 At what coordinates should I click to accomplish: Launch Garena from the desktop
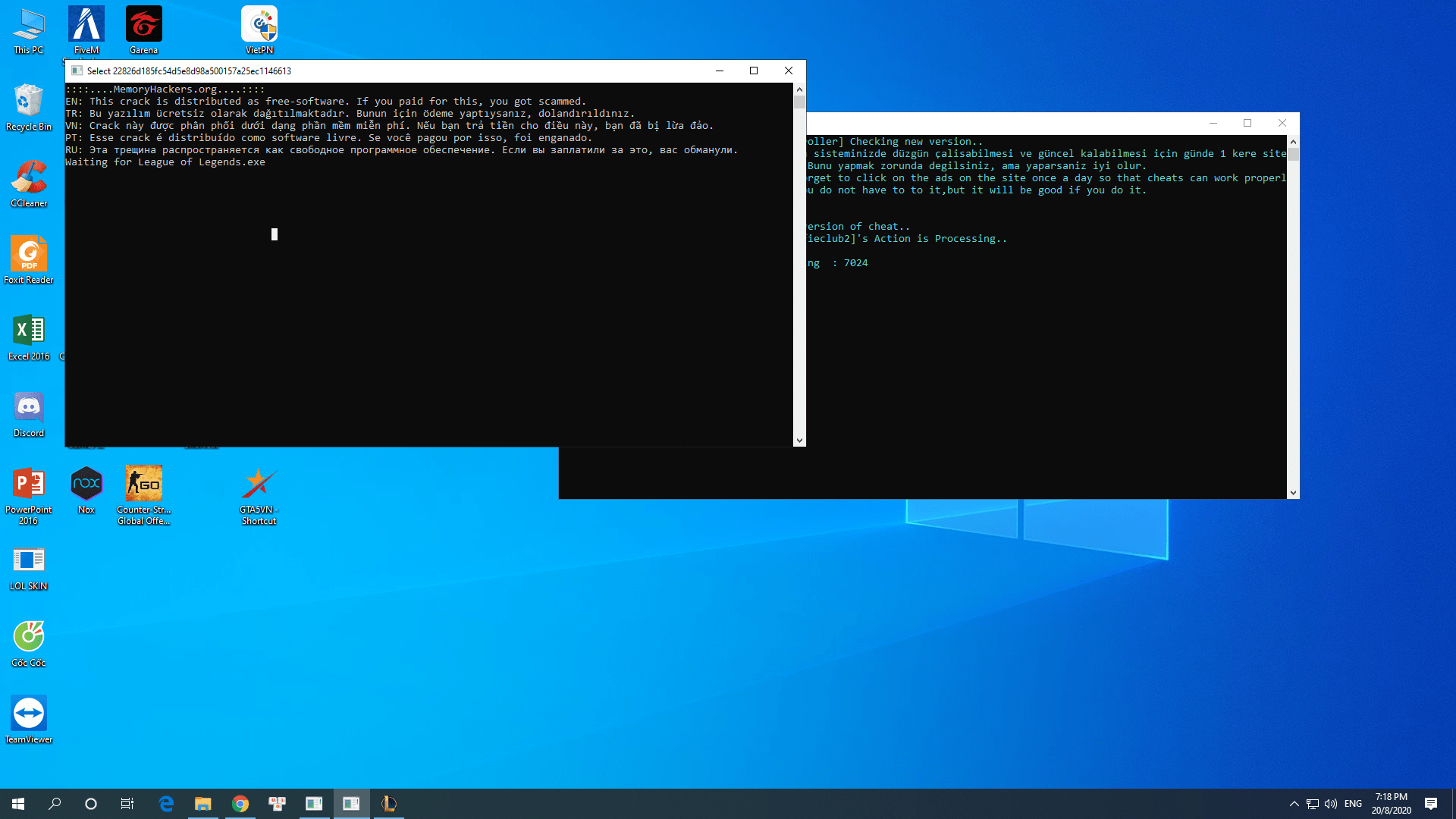coord(143,31)
